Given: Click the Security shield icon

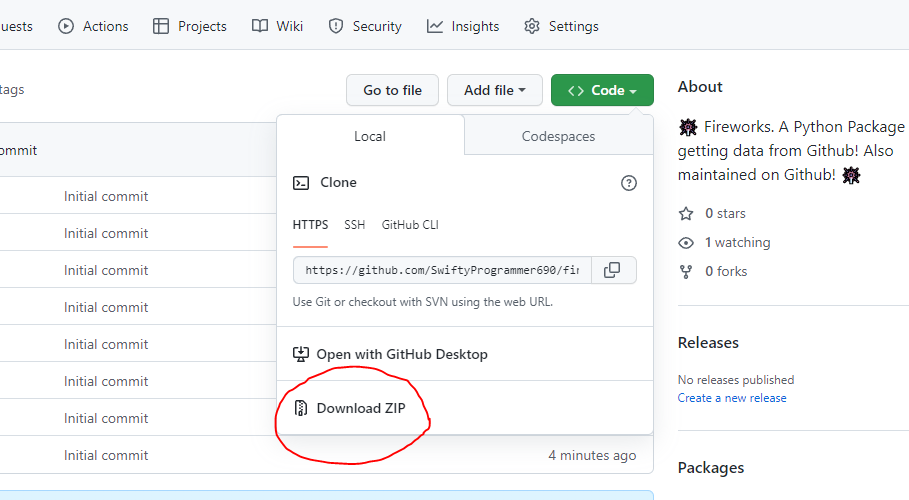Looking at the screenshot, I should [x=336, y=26].
